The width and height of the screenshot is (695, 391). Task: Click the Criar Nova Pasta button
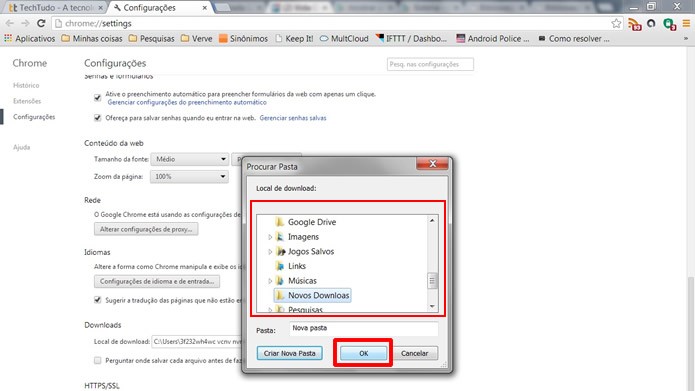tap(289, 353)
